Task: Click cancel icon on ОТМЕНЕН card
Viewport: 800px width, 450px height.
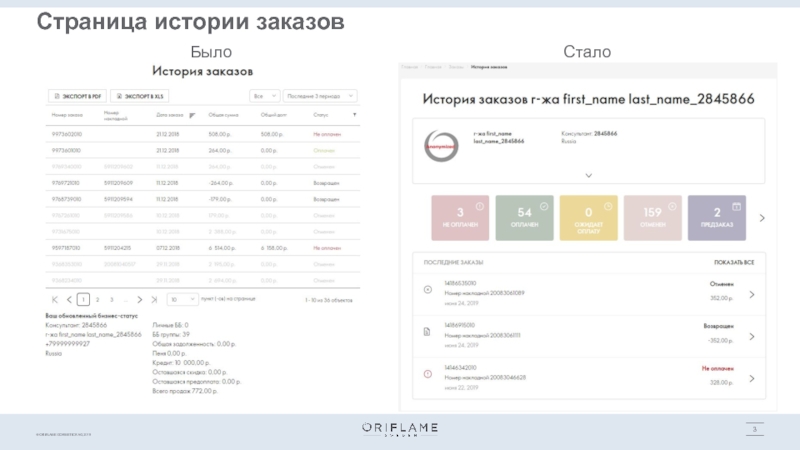Action: click(x=672, y=206)
